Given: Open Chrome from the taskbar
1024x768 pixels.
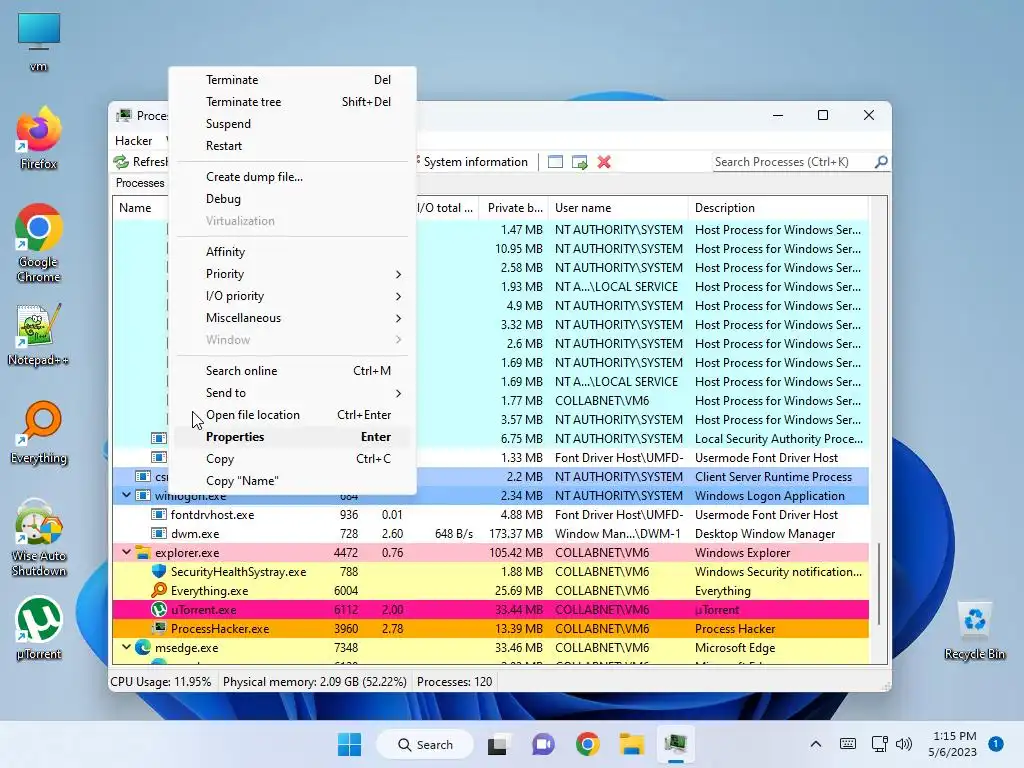Looking at the screenshot, I should pos(587,744).
